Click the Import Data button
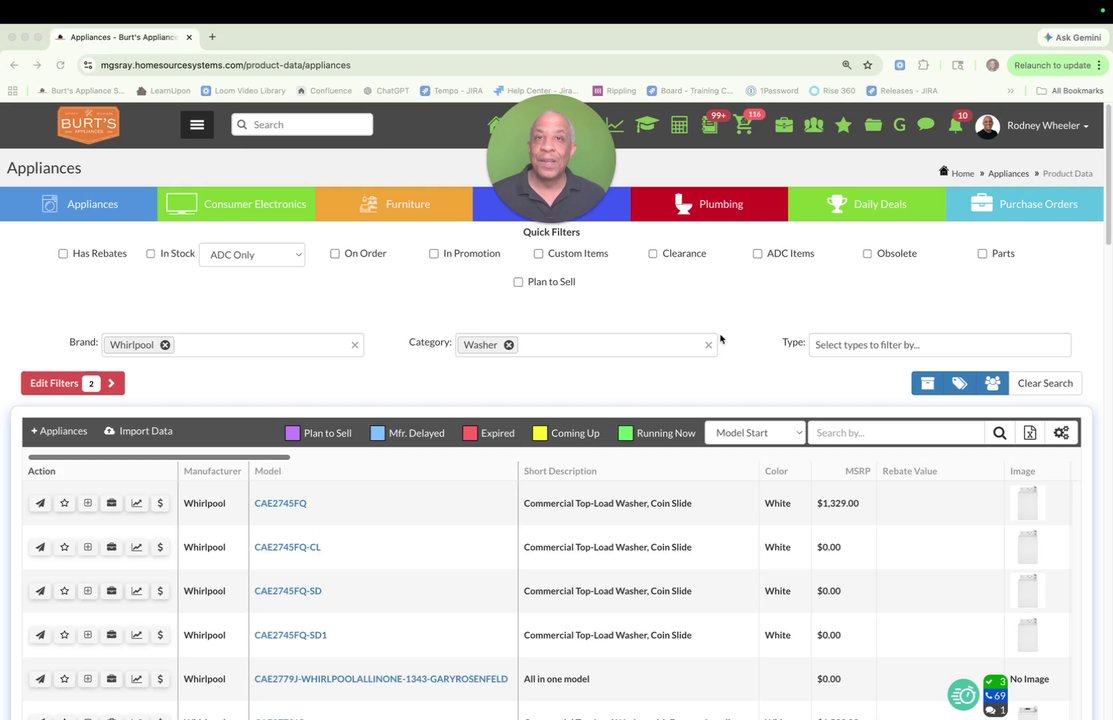 (x=138, y=431)
